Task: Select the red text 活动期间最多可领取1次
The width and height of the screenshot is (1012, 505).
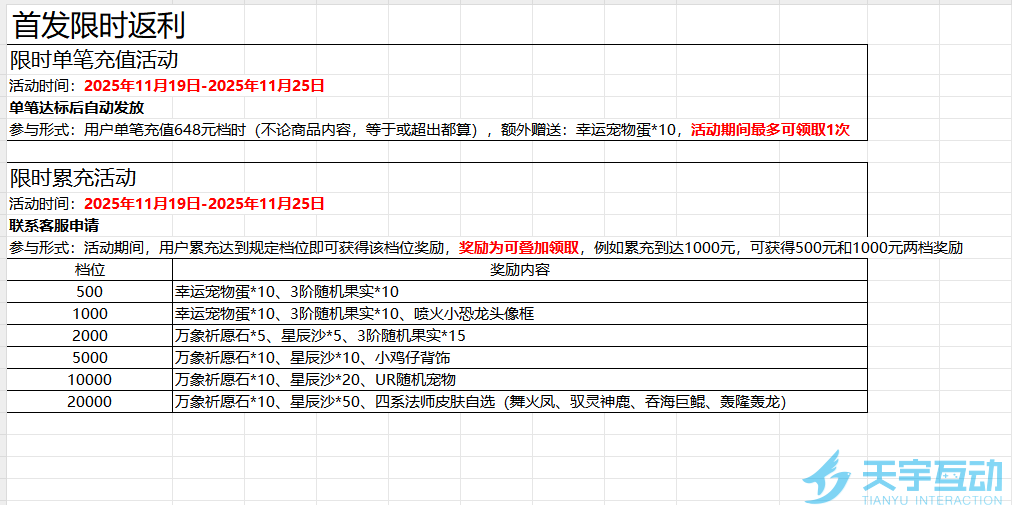Action: click(770, 129)
